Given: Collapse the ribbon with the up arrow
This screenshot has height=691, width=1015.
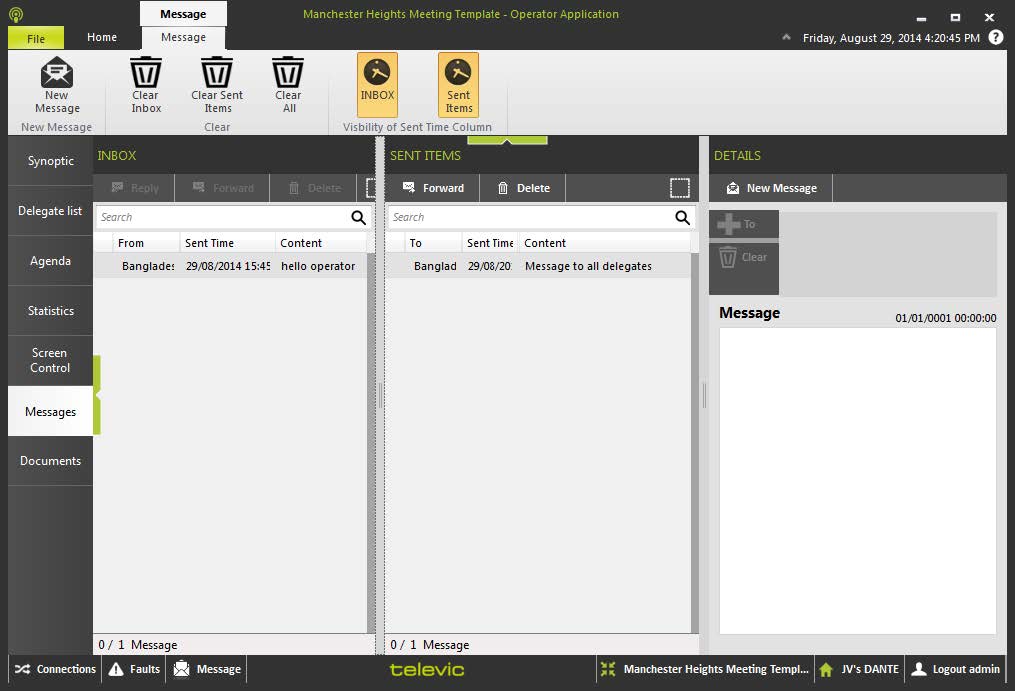Looking at the screenshot, I should tap(786, 38).
